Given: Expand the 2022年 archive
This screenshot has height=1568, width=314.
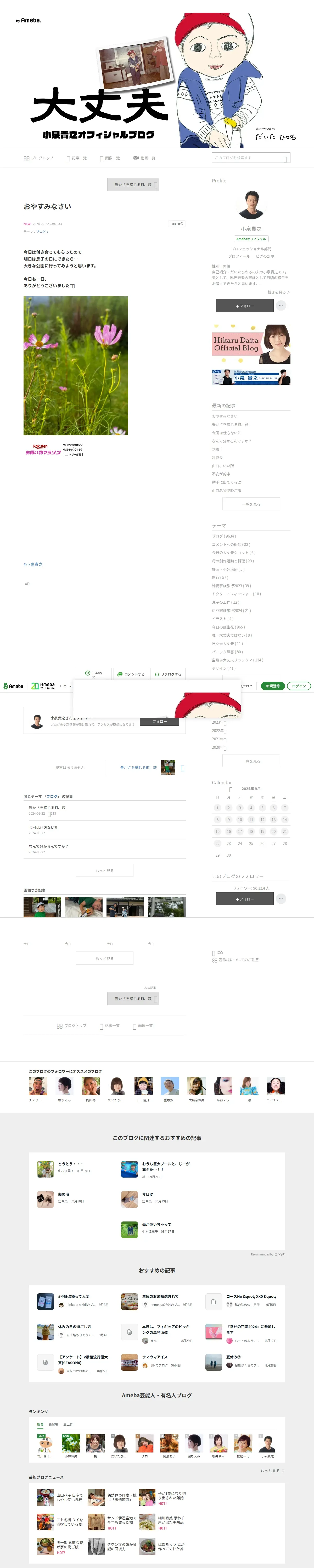Looking at the screenshot, I should [220, 730].
